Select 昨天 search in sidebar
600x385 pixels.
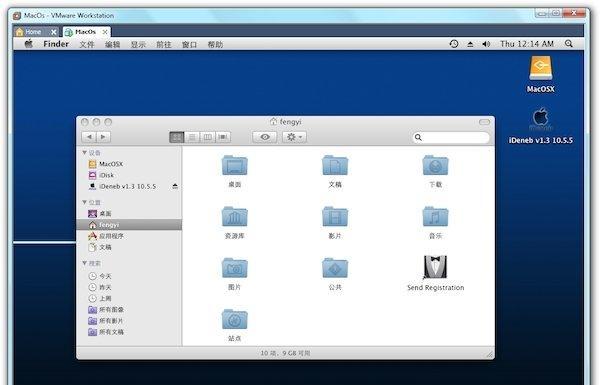129,287
